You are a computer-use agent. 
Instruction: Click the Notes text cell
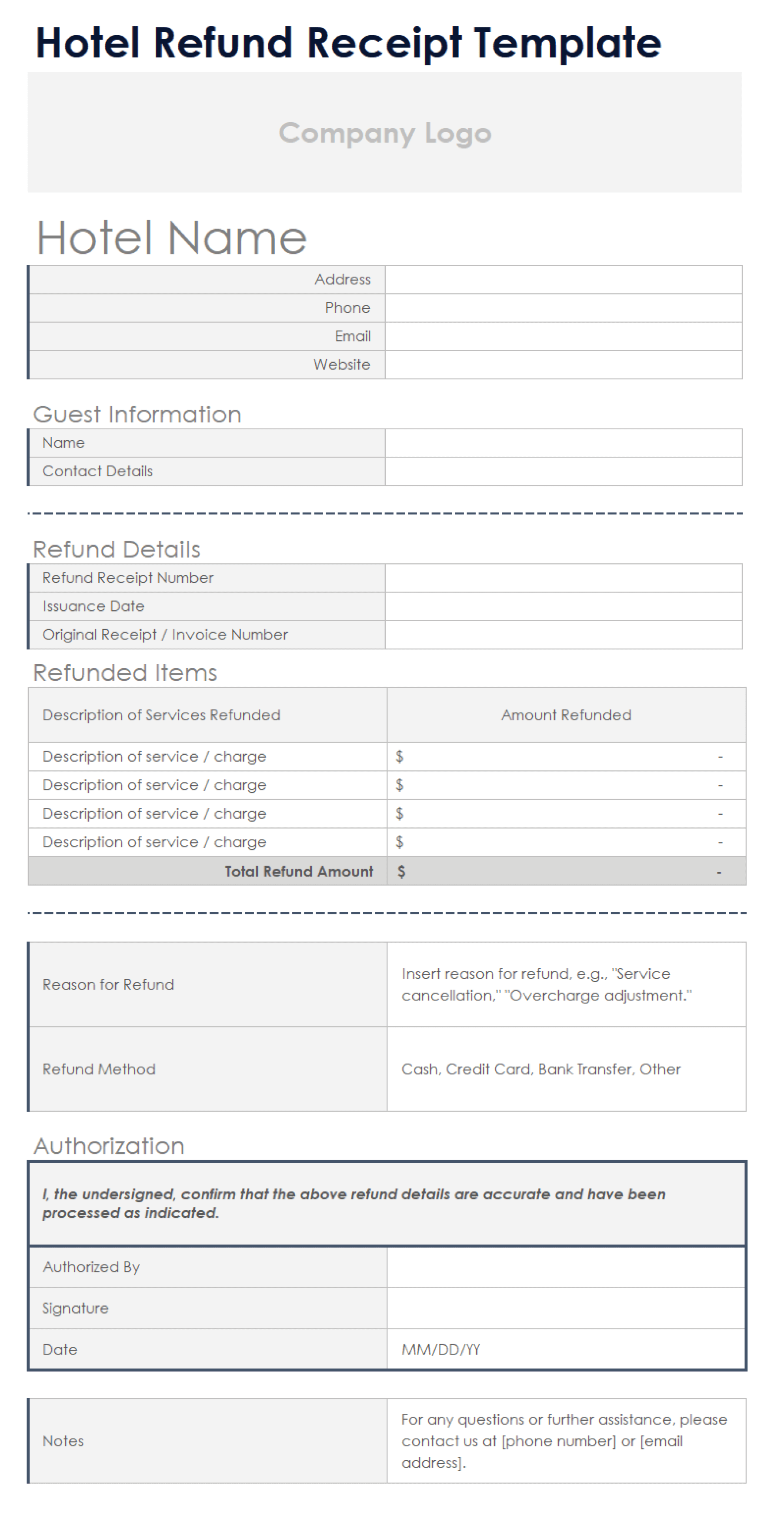tap(565, 1440)
